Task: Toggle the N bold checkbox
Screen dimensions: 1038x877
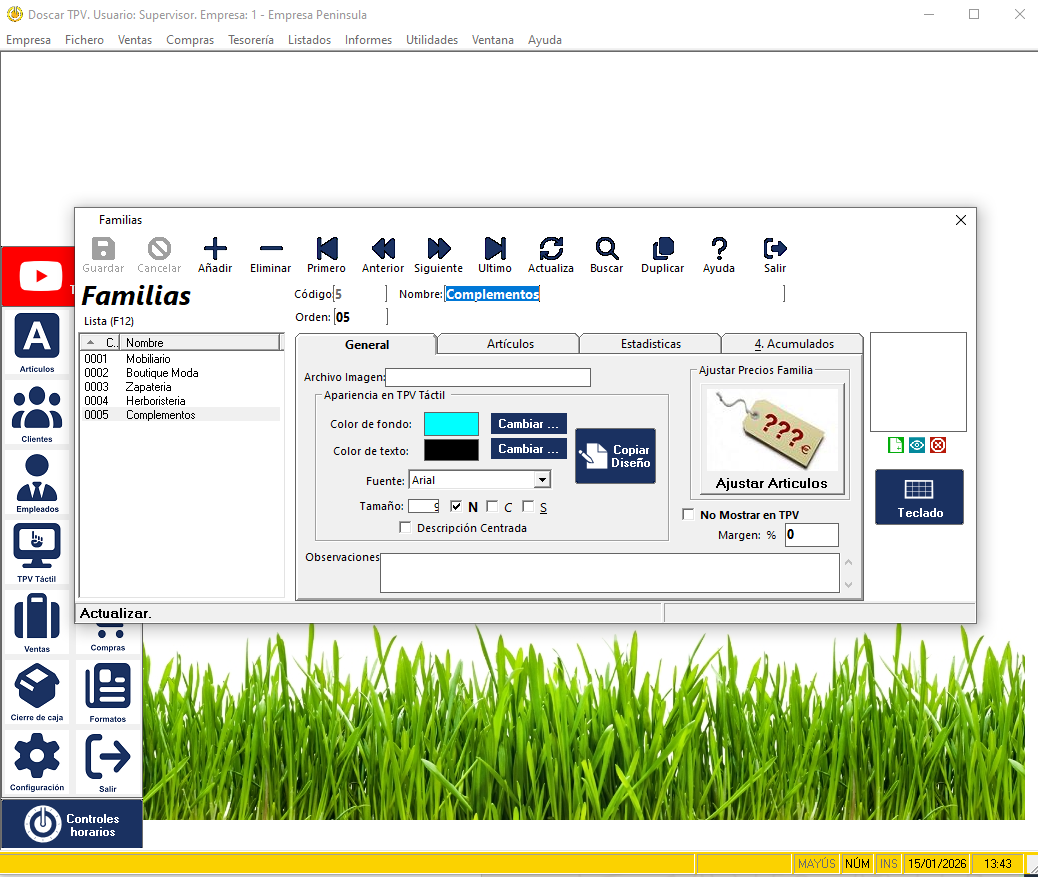Action: click(x=457, y=506)
